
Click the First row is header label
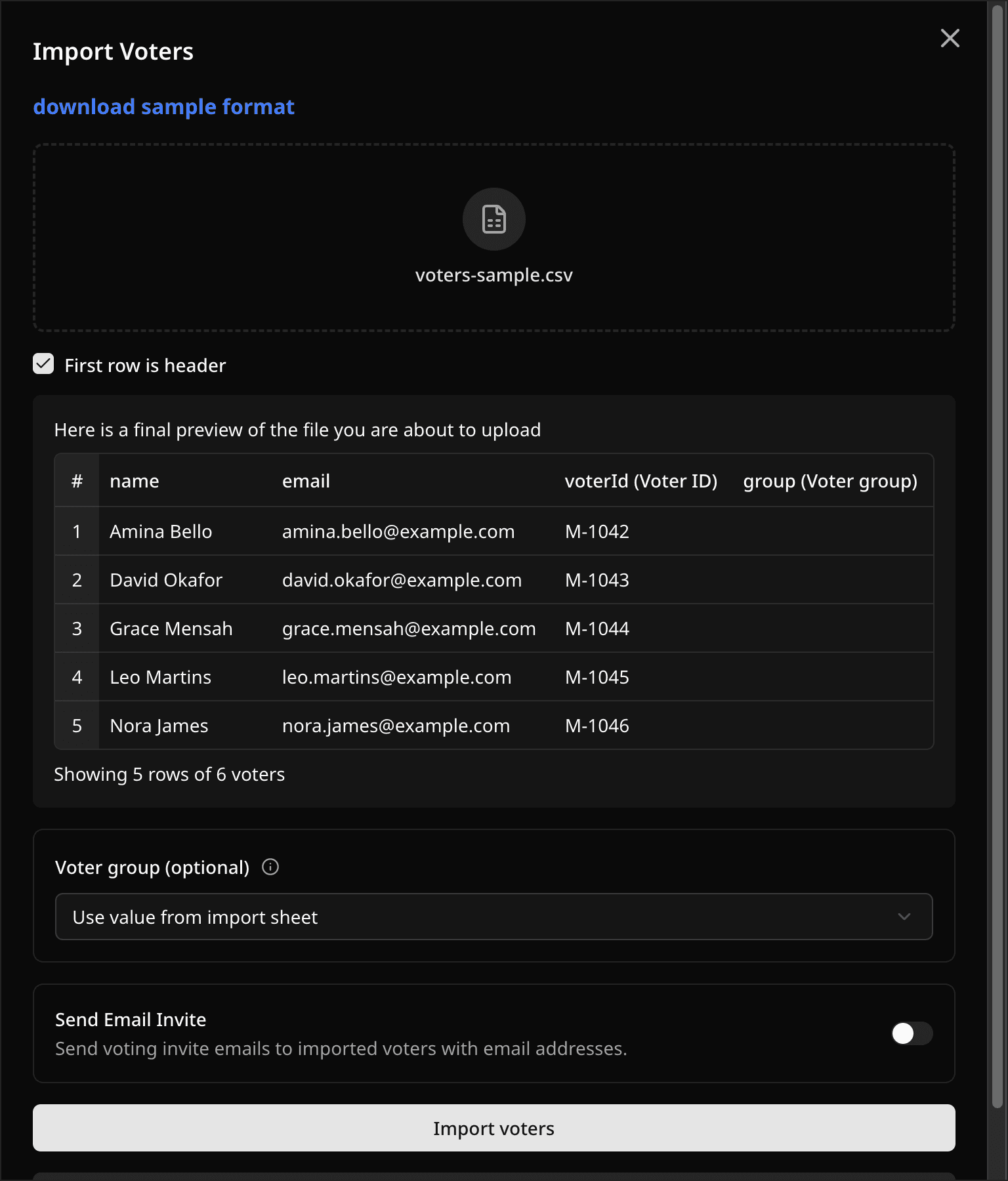(145, 365)
